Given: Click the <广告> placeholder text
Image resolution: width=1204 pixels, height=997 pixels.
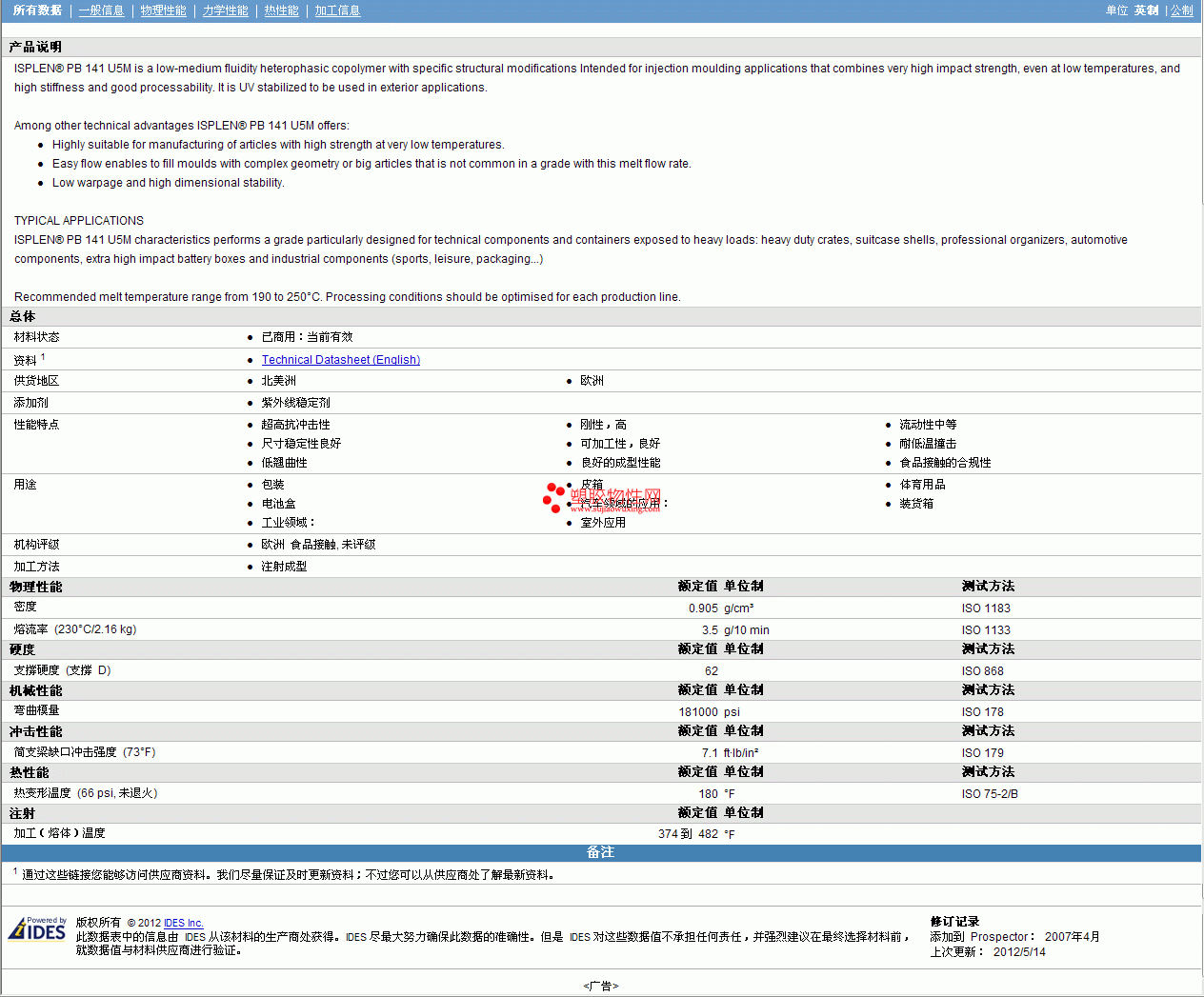Looking at the screenshot, I should click(601, 986).
